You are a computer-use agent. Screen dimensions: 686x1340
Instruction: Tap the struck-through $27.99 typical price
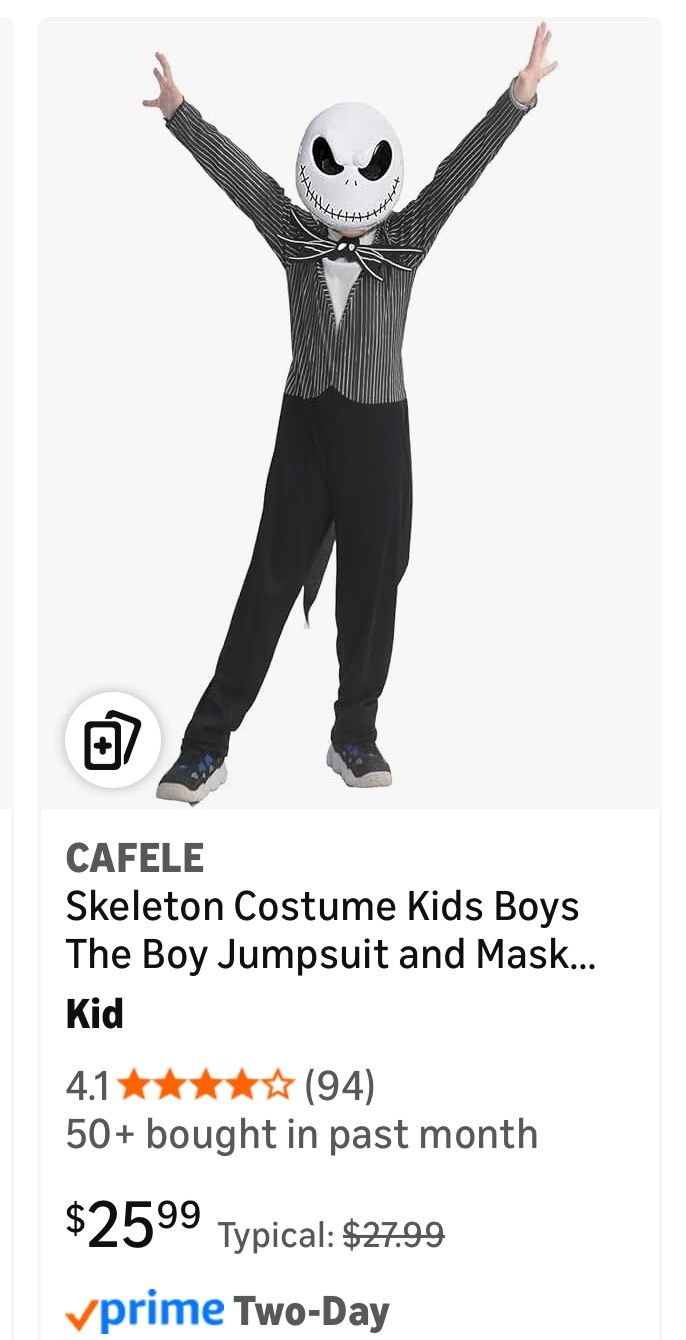393,1236
